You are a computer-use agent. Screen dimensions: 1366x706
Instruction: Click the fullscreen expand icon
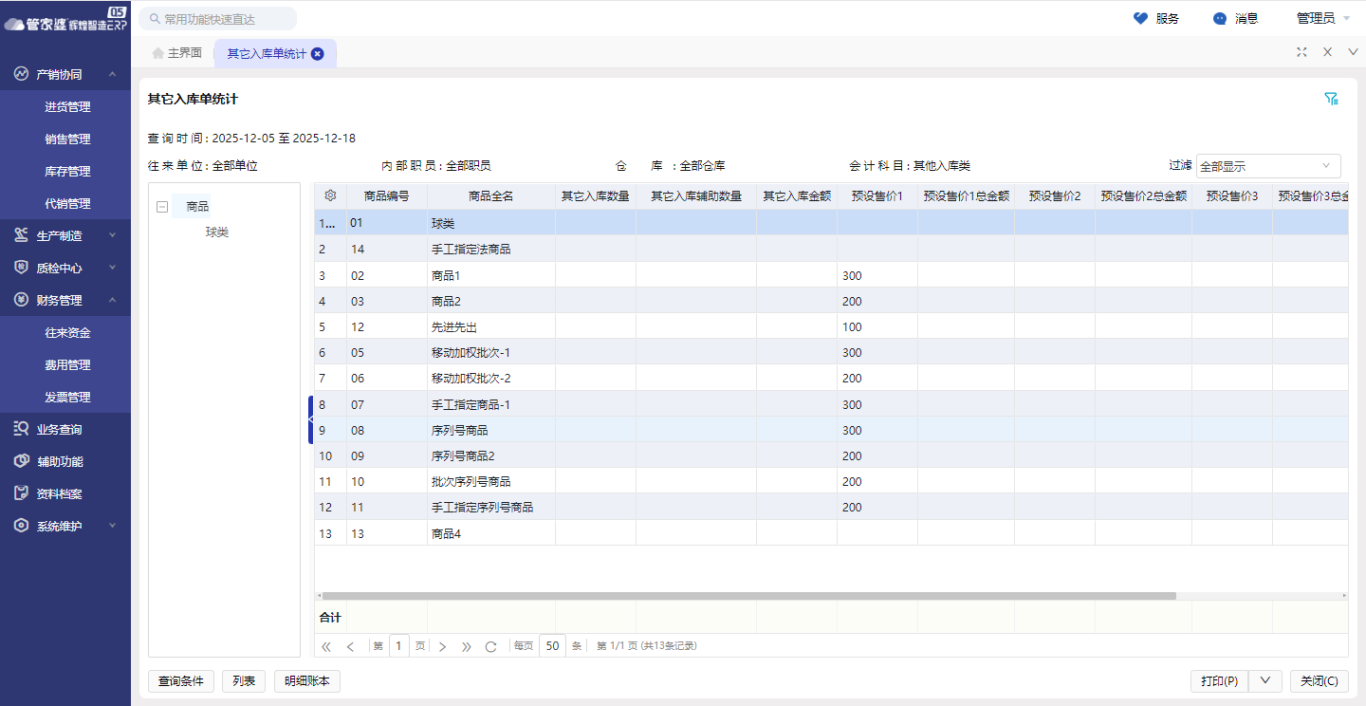[x=1301, y=52]
